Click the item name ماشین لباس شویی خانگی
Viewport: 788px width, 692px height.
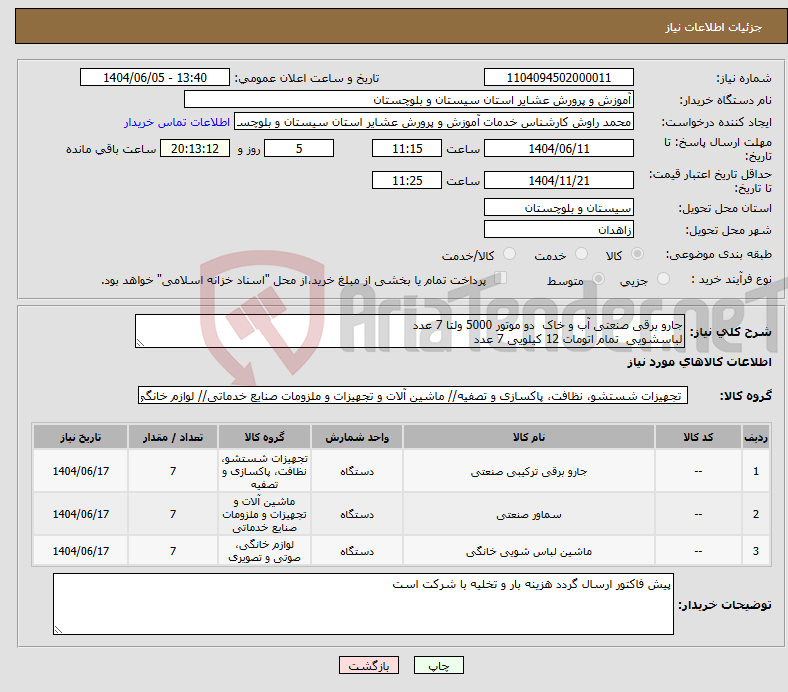tap(529, 551)
